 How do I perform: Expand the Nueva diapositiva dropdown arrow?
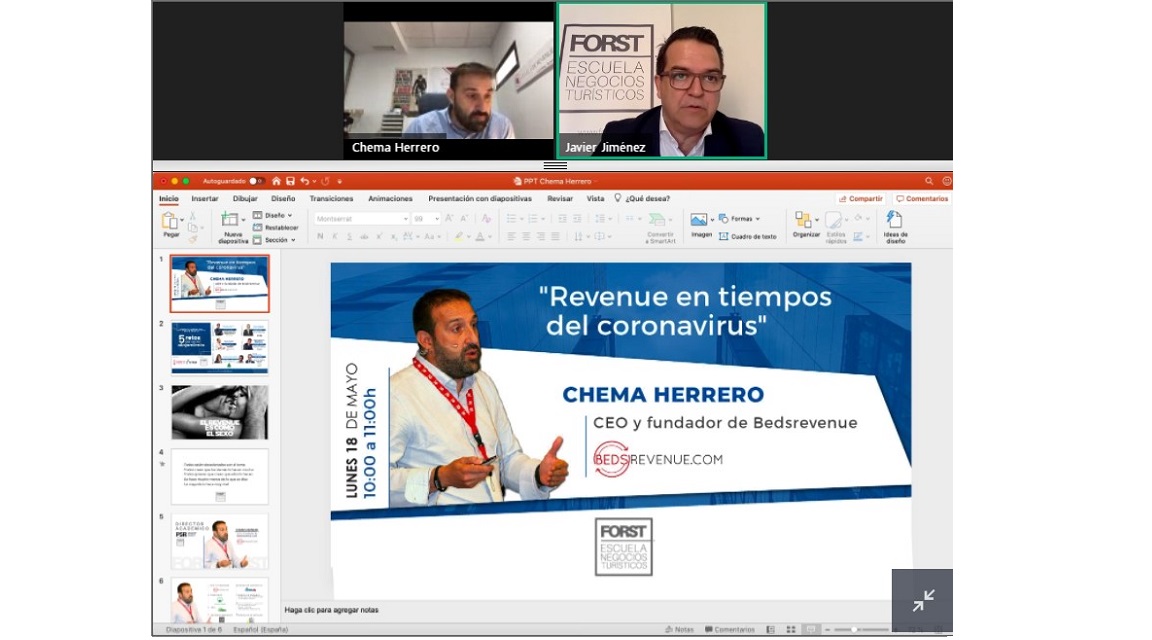(x=242, y=220)
